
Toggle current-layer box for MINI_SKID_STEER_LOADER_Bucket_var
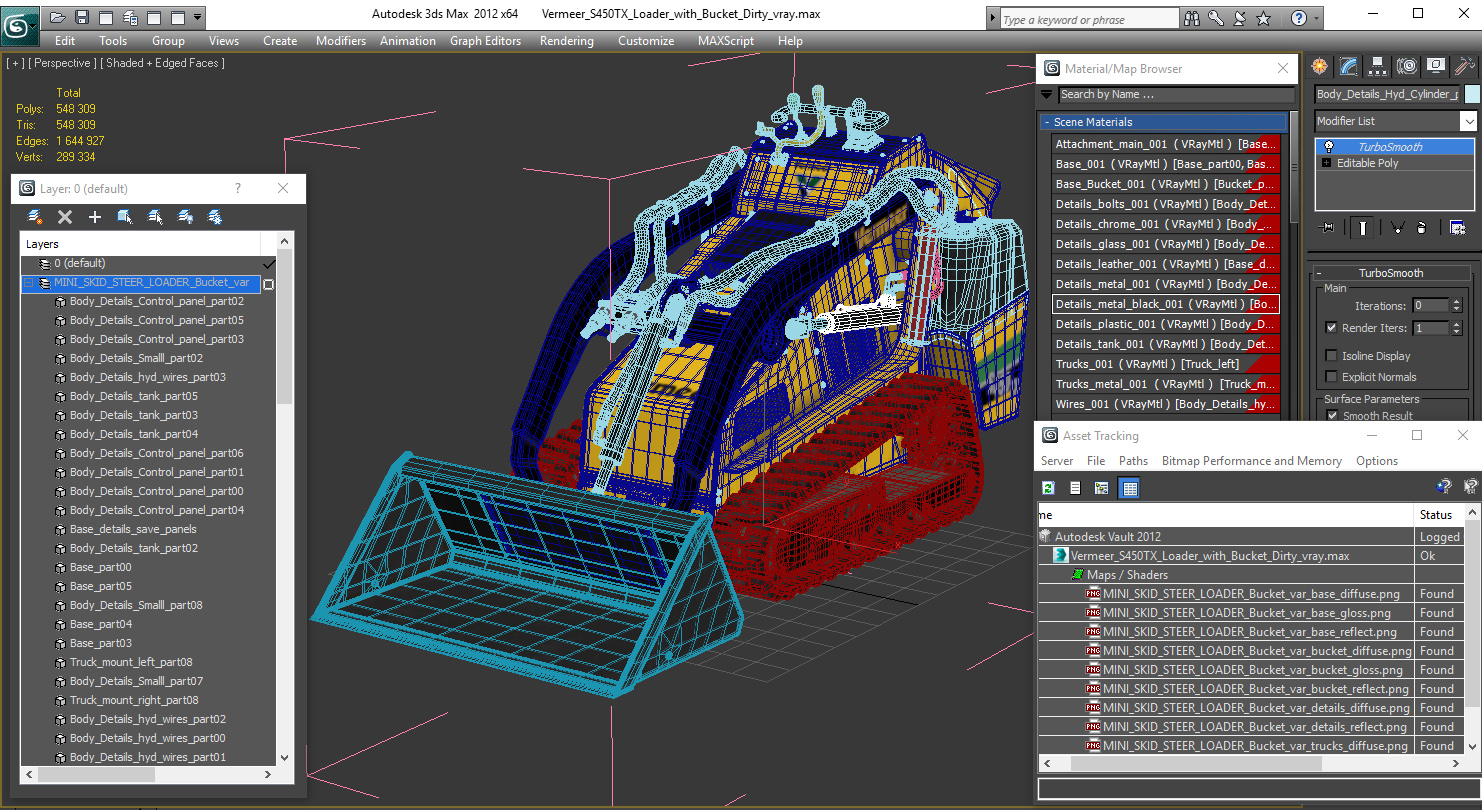click(268, 284)
